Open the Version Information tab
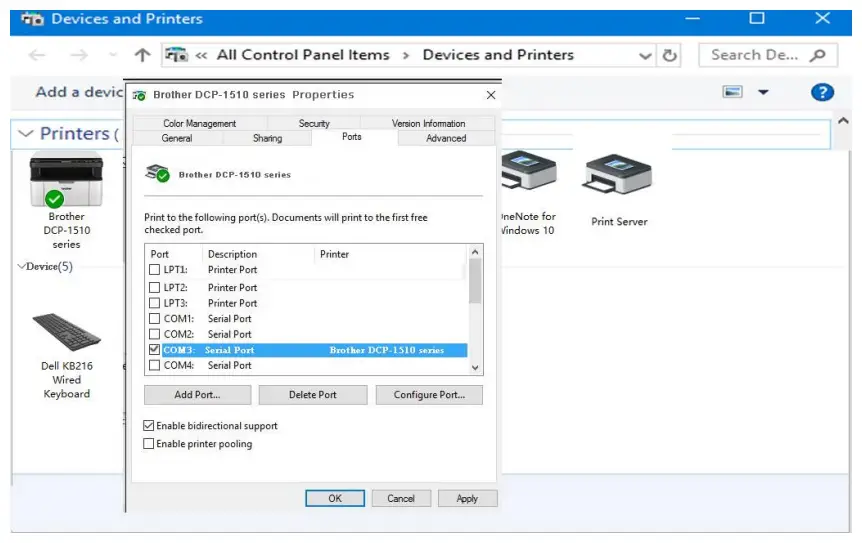Viewport: 862px width, 543px height. [428, 124]
